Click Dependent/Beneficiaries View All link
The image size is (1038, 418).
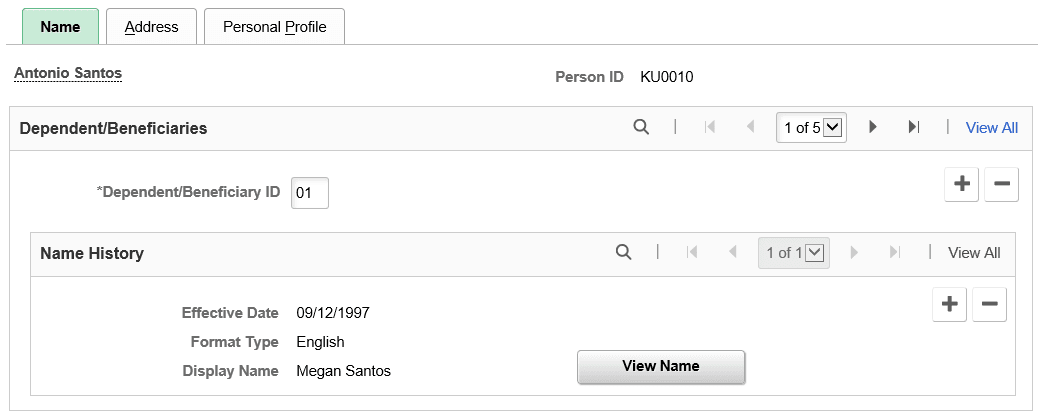point(992,128)
